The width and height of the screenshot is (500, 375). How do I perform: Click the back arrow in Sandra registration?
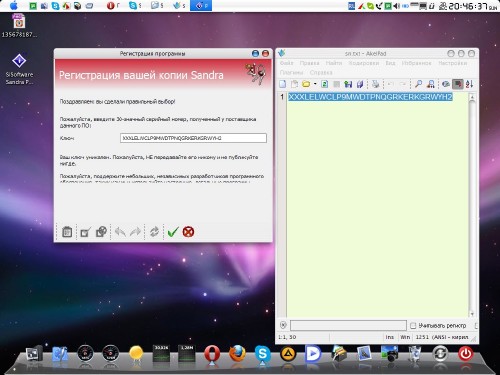[x=120, y=232]
